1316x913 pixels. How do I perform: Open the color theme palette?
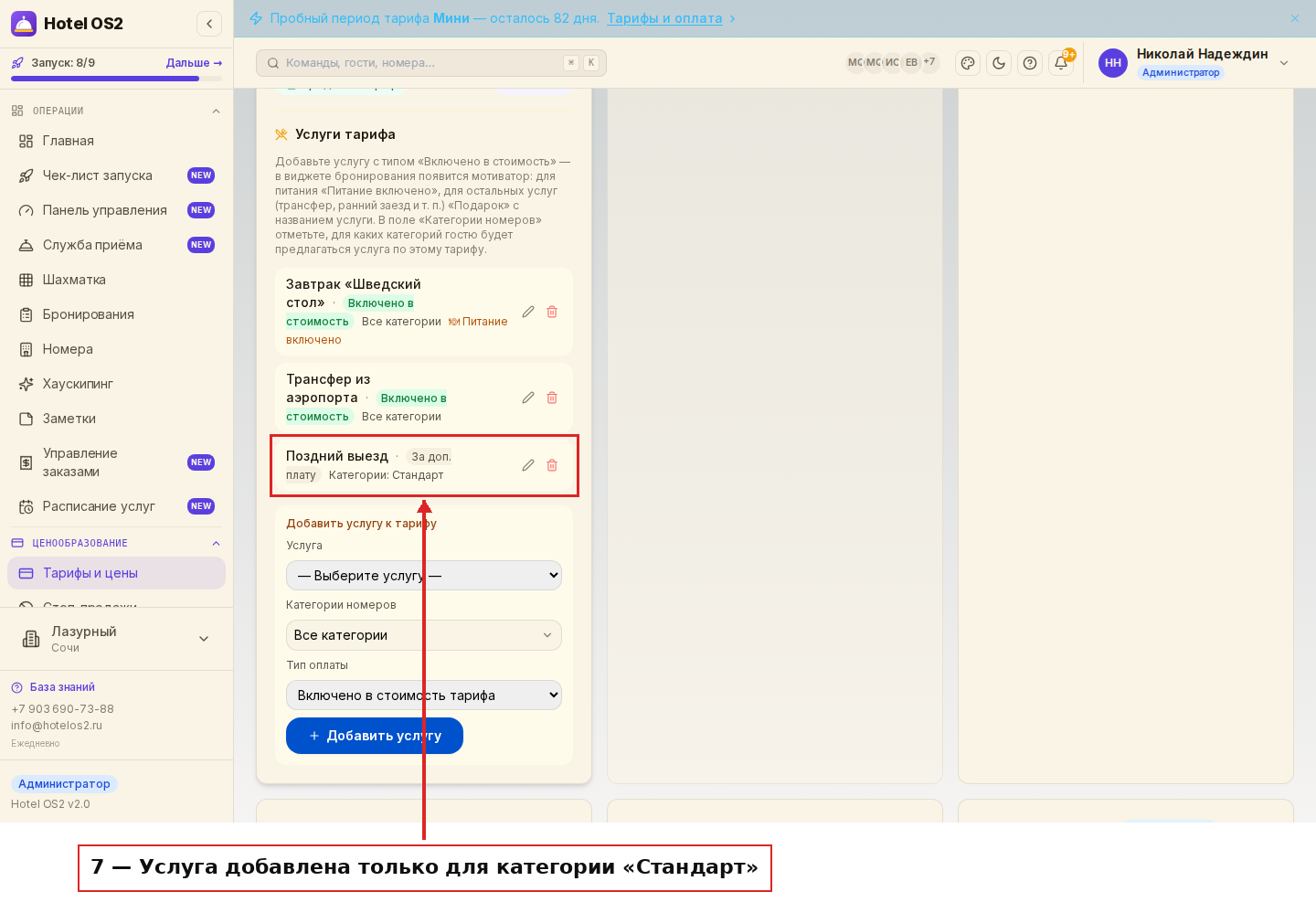(968, 63)
